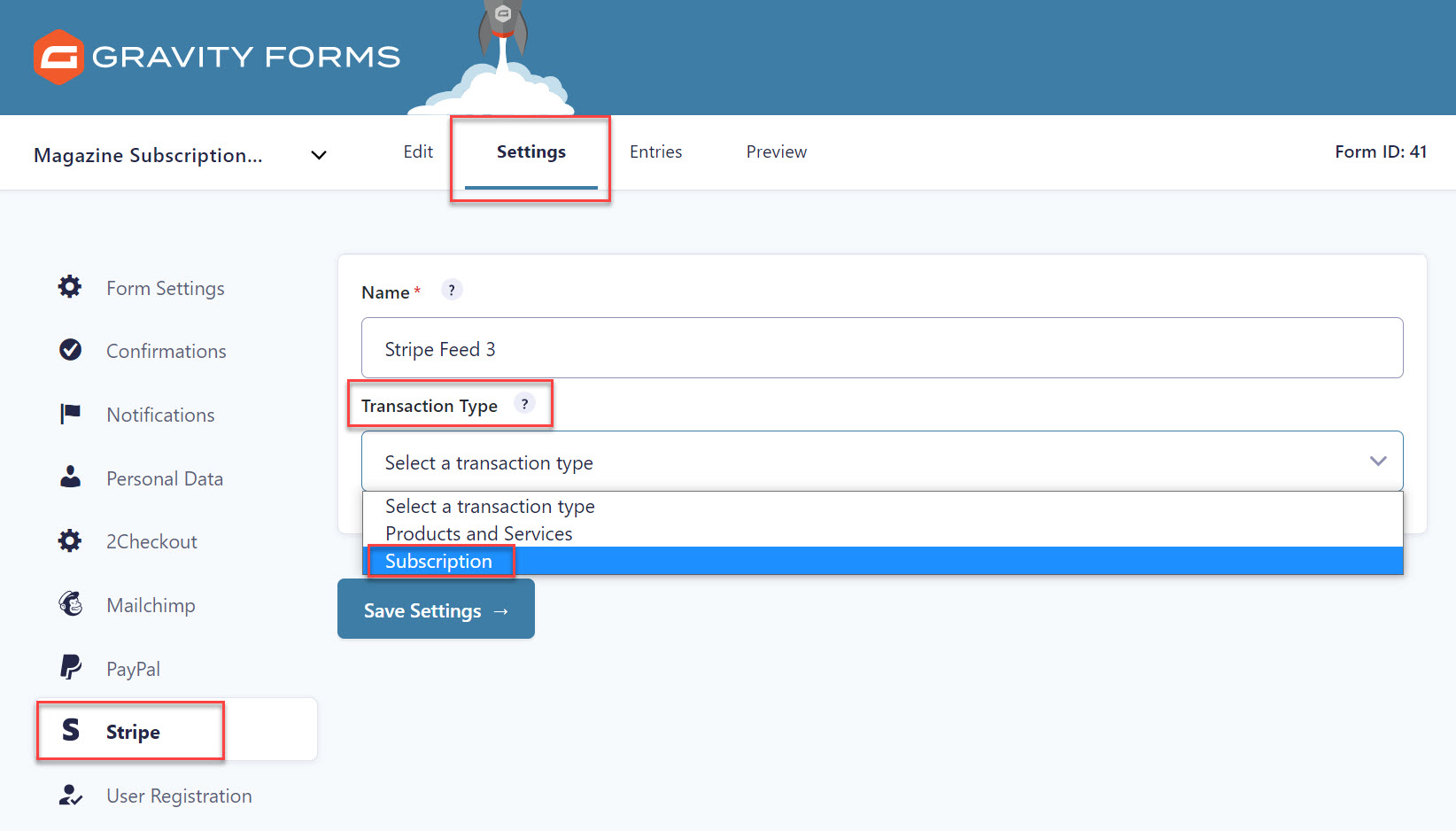Click the User Registration icon
Screen dimensions: 1456x831
70,795
